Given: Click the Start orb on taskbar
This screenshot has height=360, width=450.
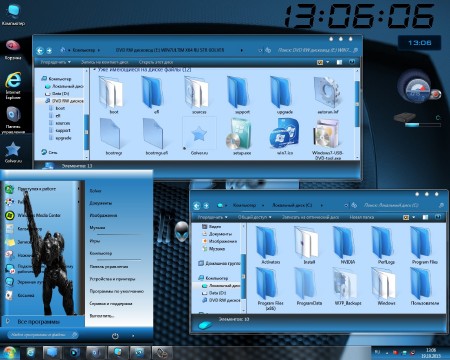Looking at the screenshot, I should point(9,353).
